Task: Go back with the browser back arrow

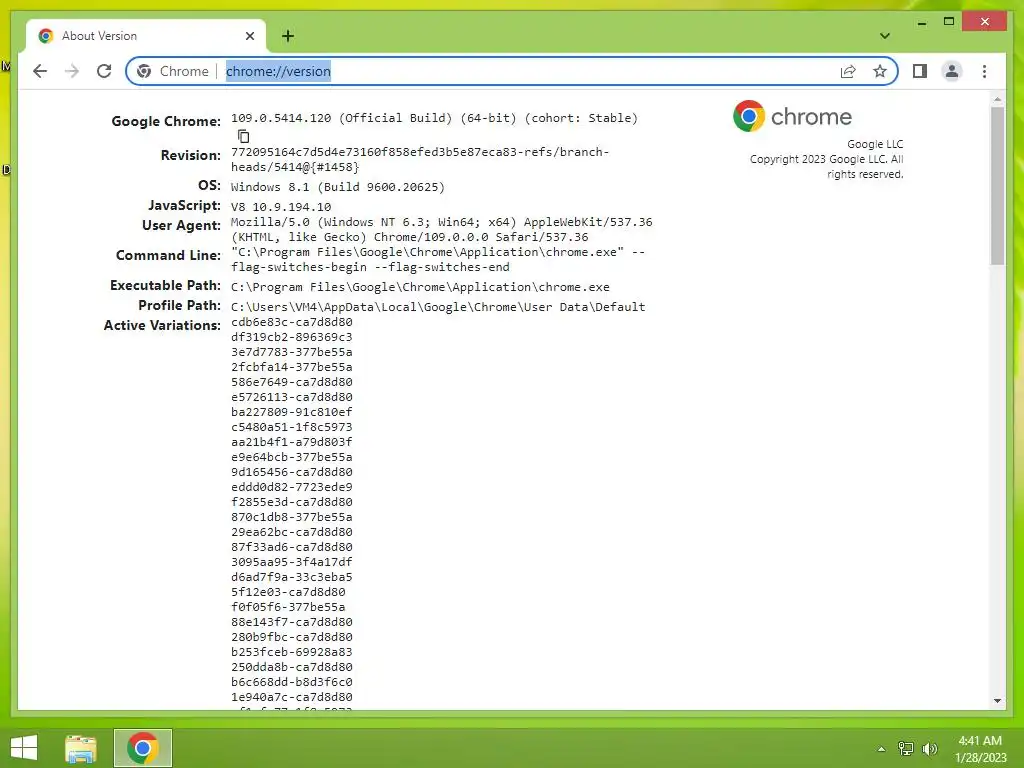Action: (x=40, y=71)
